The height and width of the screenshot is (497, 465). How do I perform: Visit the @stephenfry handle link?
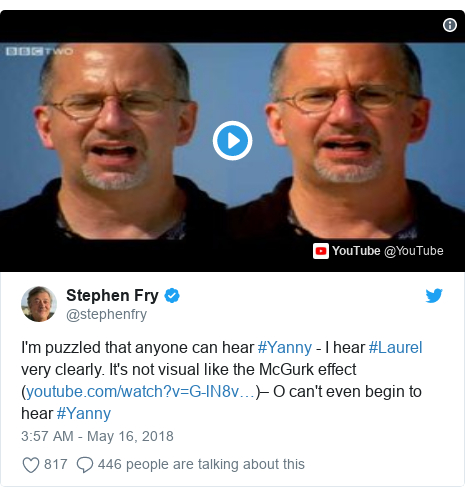click(107, 314)
